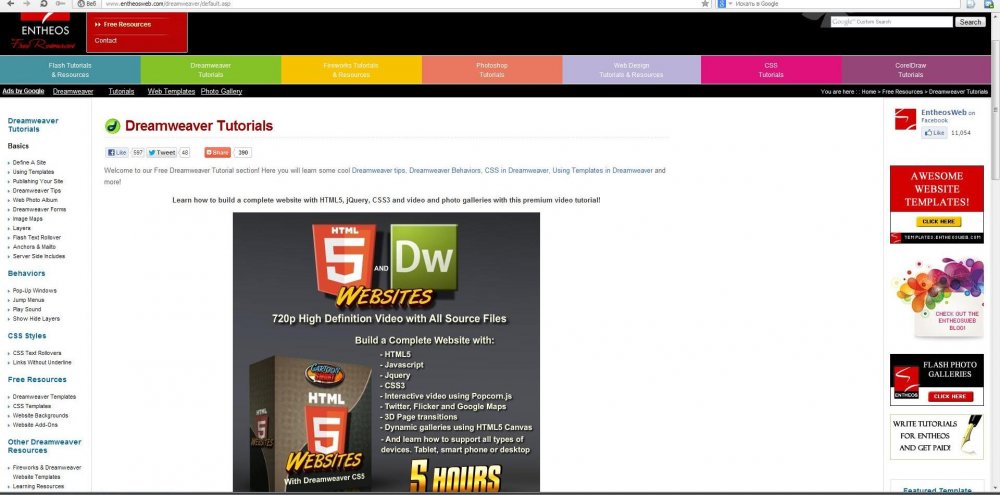Open the green Dreamweaver Tutorials tab
Viewport: 1000px width, 495px height.
[210, 70]
